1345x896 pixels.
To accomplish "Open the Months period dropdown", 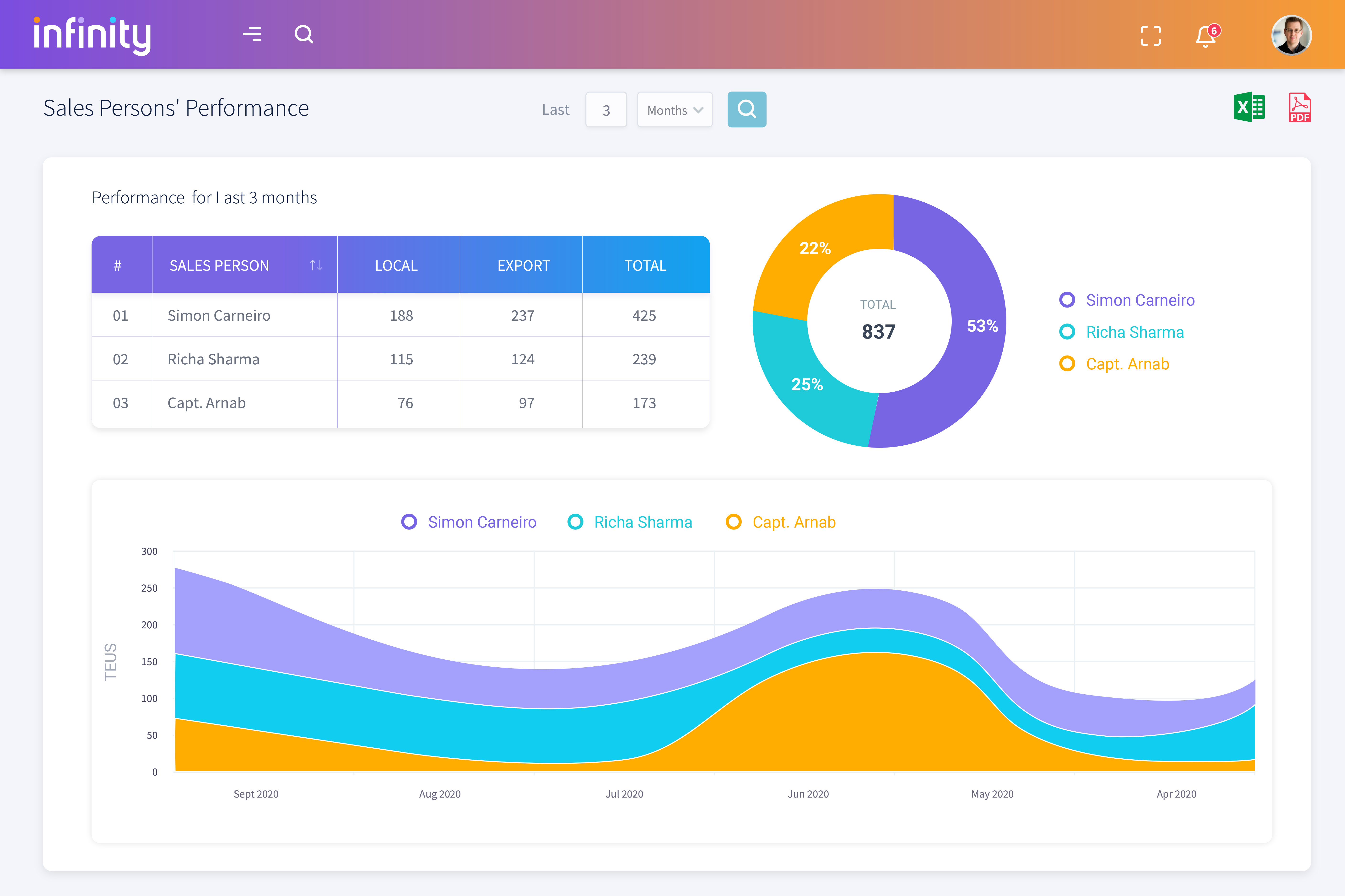I will pos(674,110).
